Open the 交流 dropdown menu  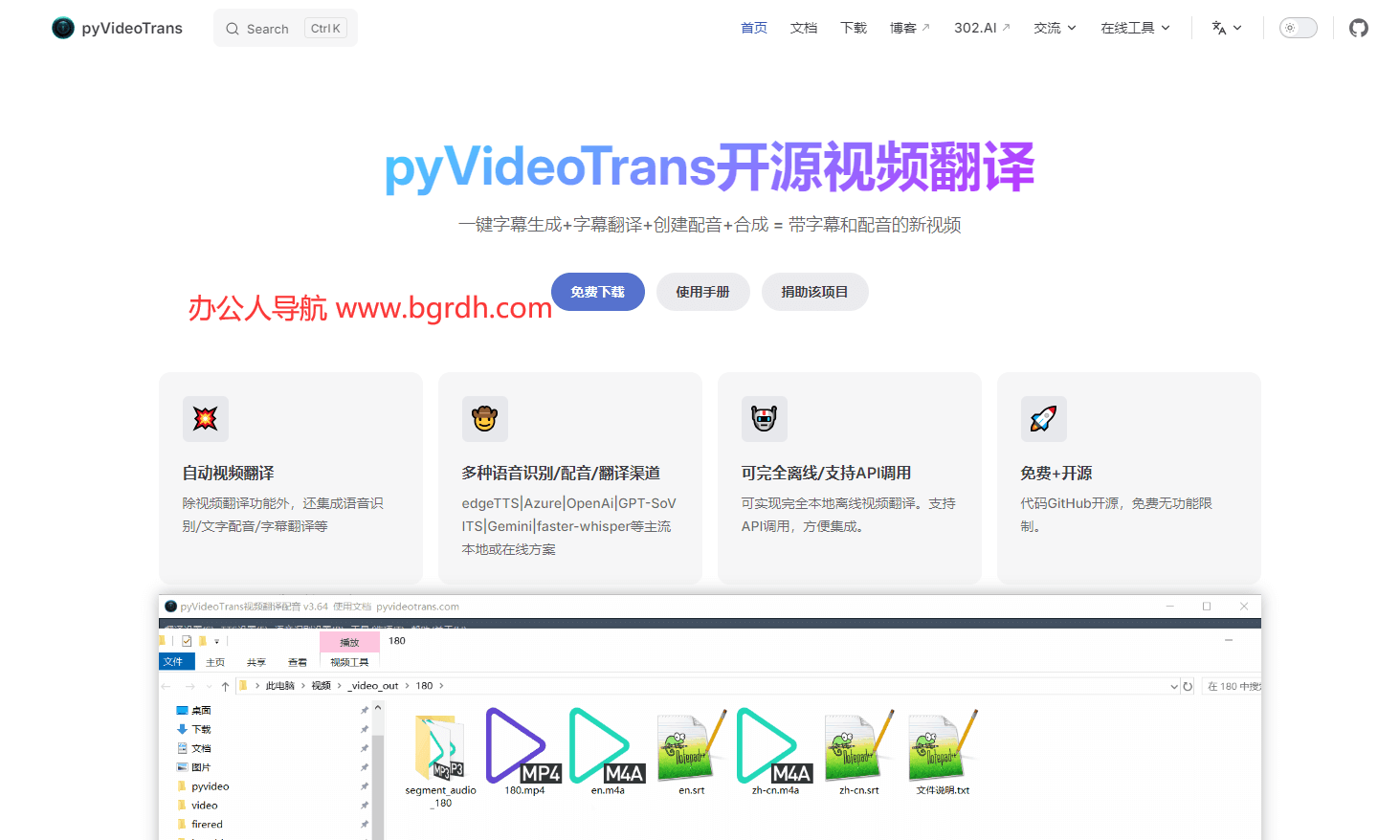coord(1054,28)
